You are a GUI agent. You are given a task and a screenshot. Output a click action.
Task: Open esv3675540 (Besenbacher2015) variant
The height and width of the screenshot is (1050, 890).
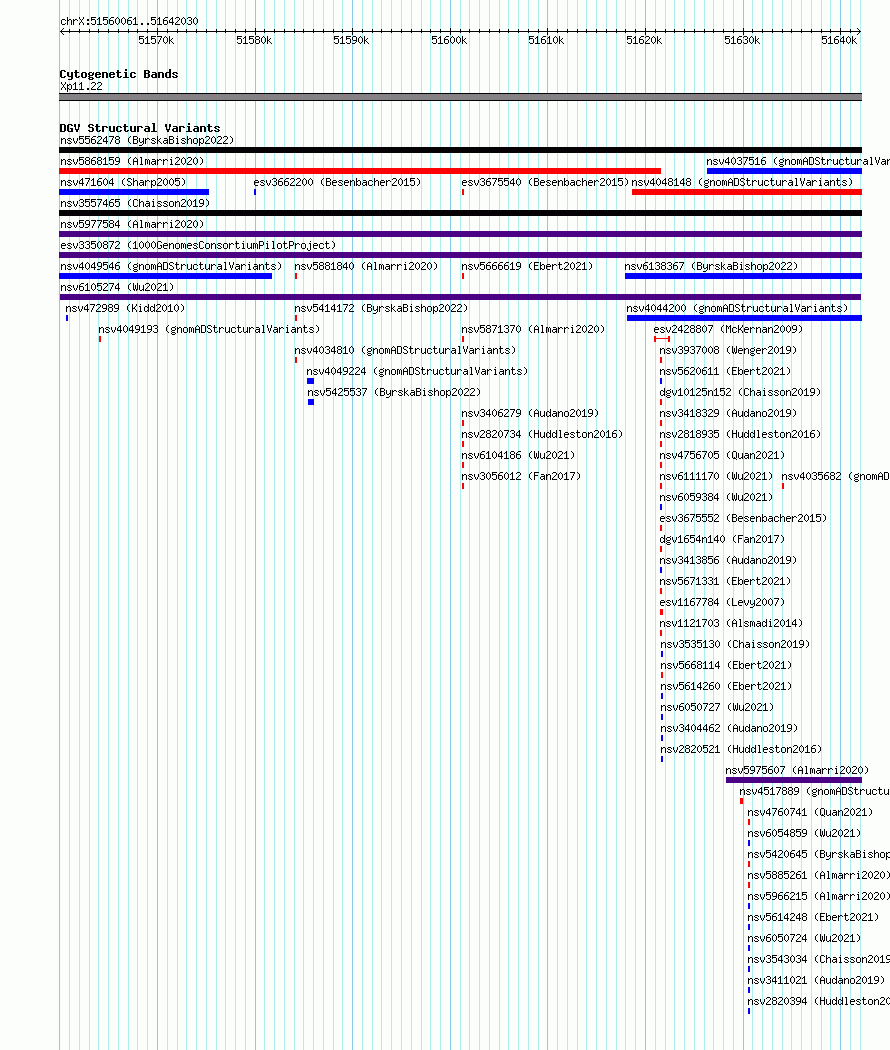[545, 182]
